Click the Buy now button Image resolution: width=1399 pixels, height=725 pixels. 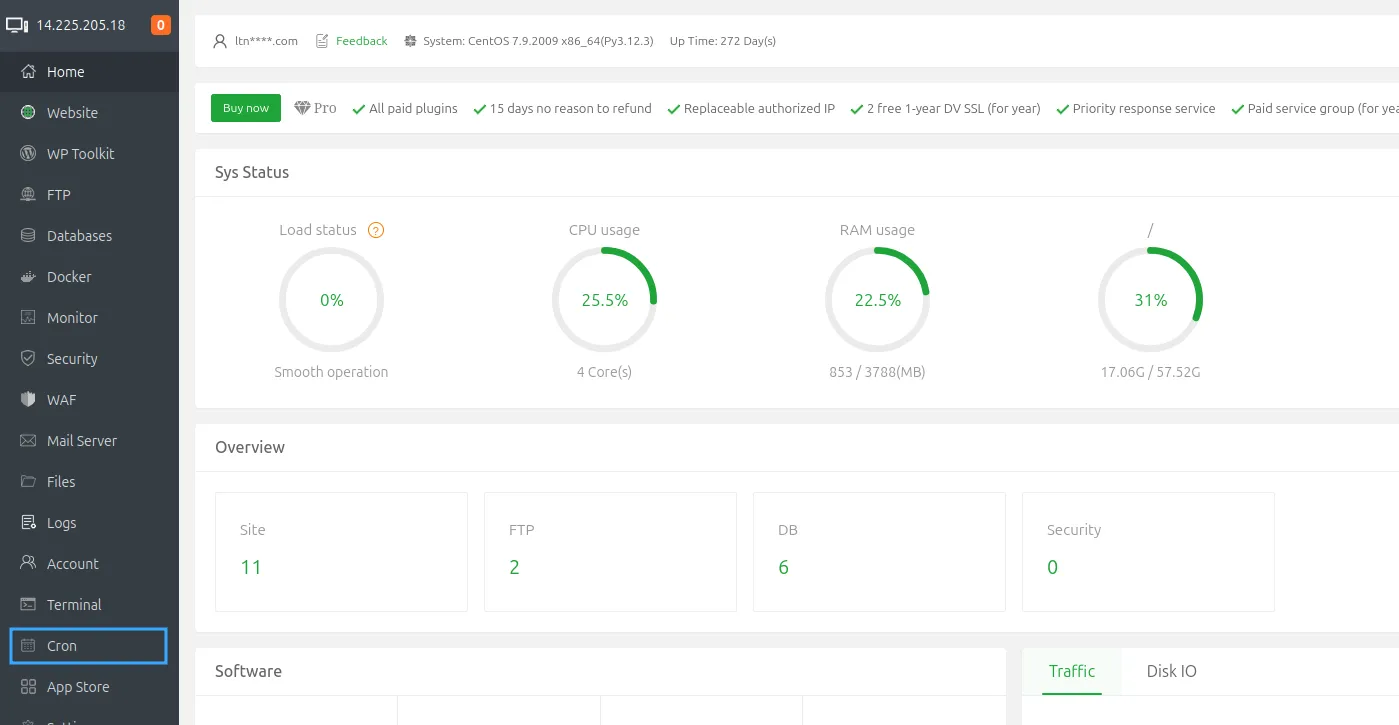point(245,107)
